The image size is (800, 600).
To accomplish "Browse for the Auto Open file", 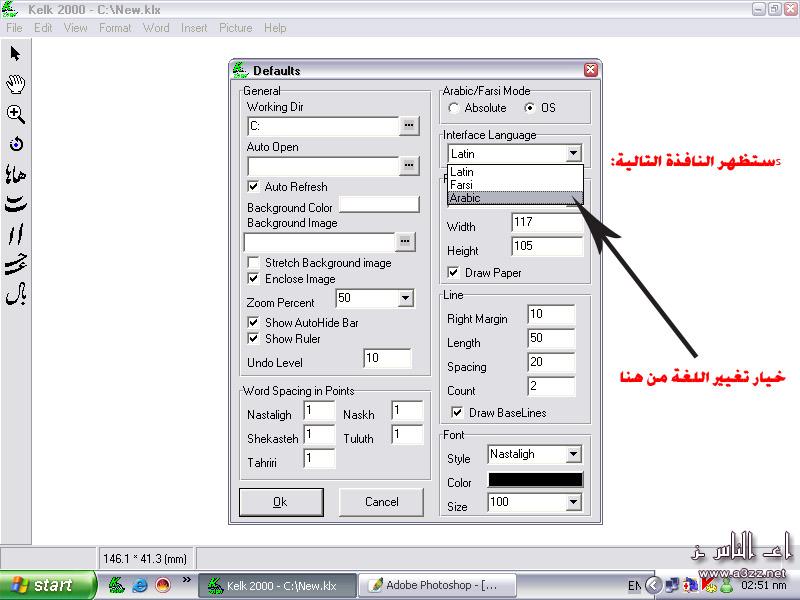I will pyautogui.click(x=409, y=165).
